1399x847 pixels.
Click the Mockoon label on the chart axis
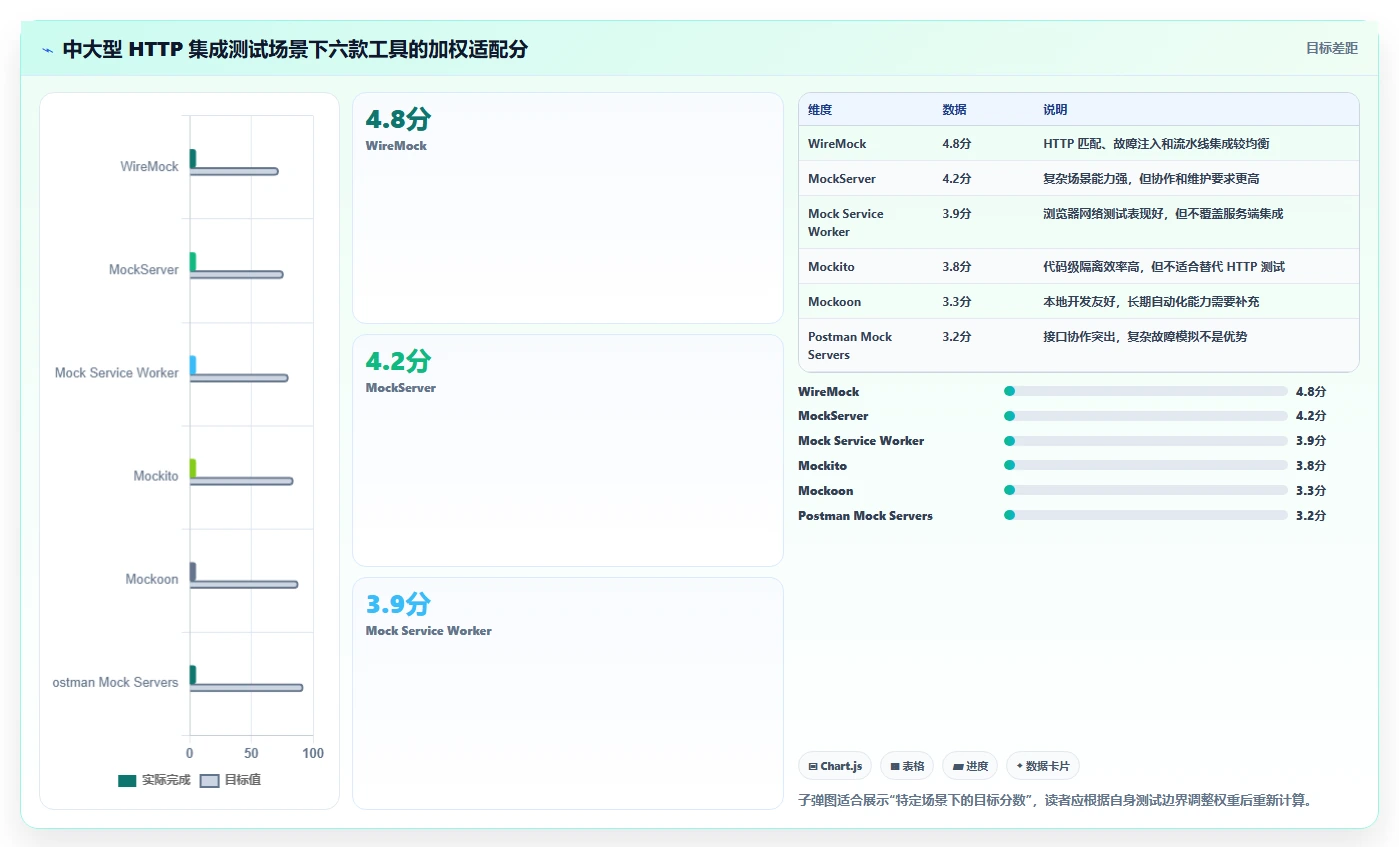[152, 579]
